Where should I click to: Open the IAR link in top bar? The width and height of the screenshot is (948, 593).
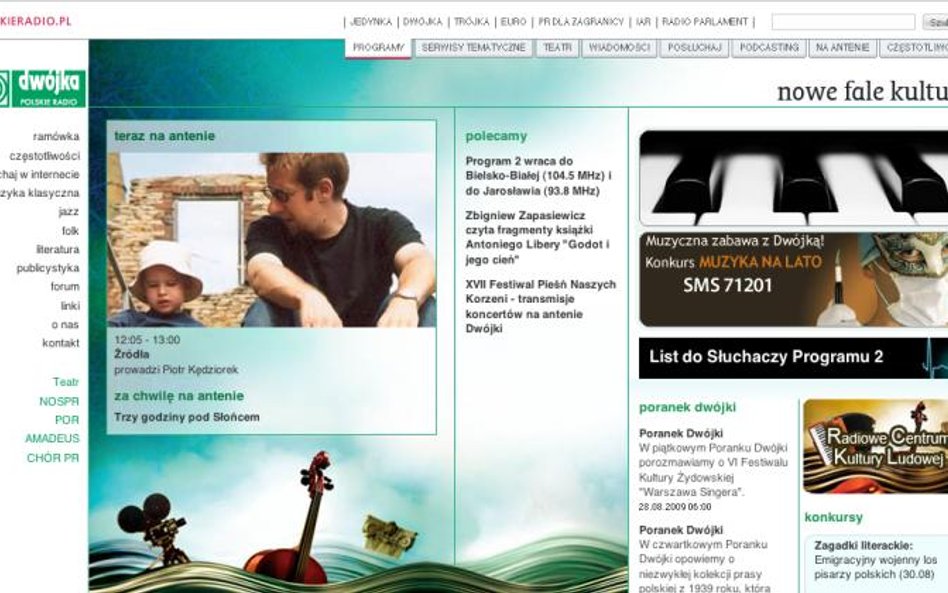click(643, 22)
